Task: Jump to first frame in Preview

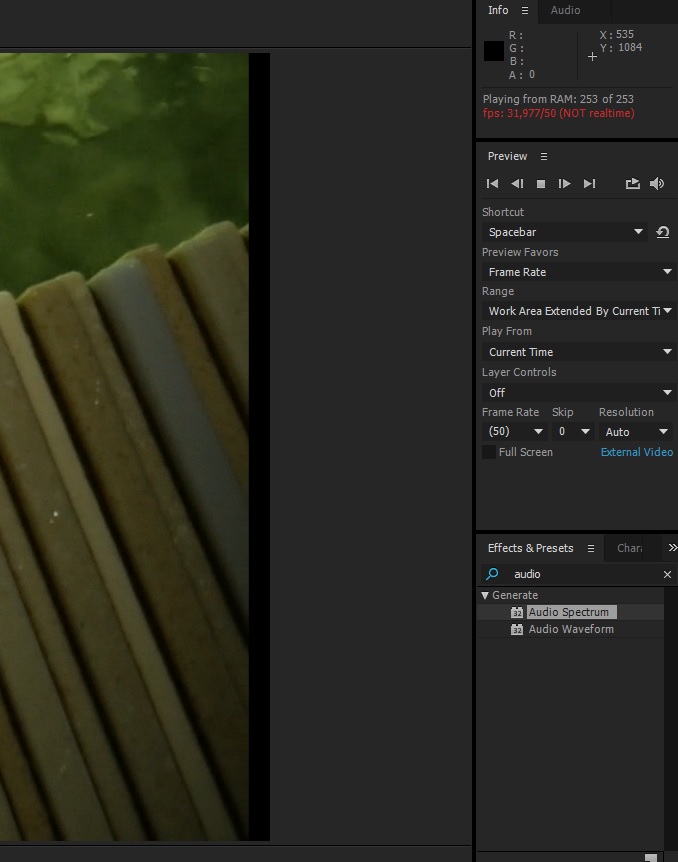Action: [492, 184]
